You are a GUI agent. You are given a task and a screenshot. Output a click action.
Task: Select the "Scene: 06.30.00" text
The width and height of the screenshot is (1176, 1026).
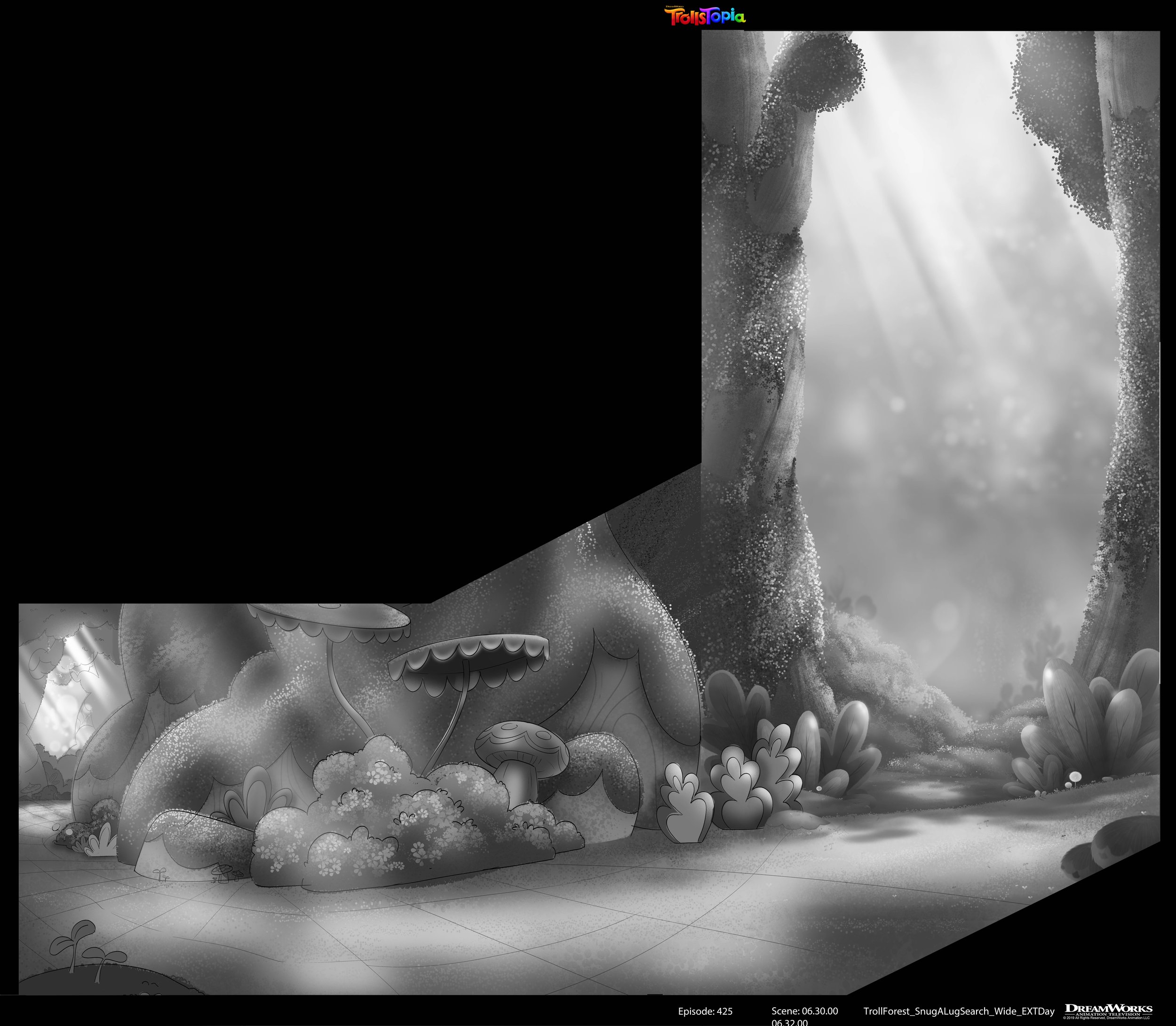(804, 1011)
